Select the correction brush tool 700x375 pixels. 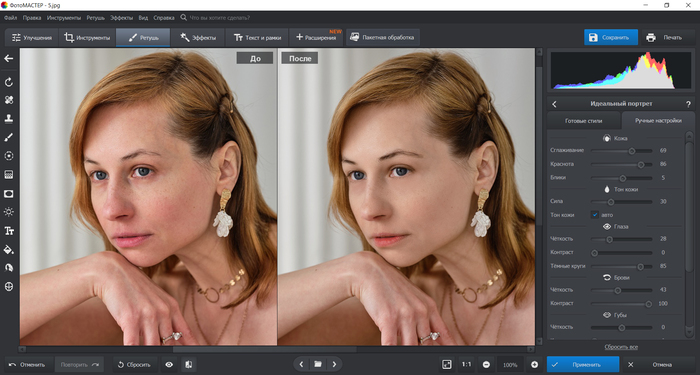[9, 138]
